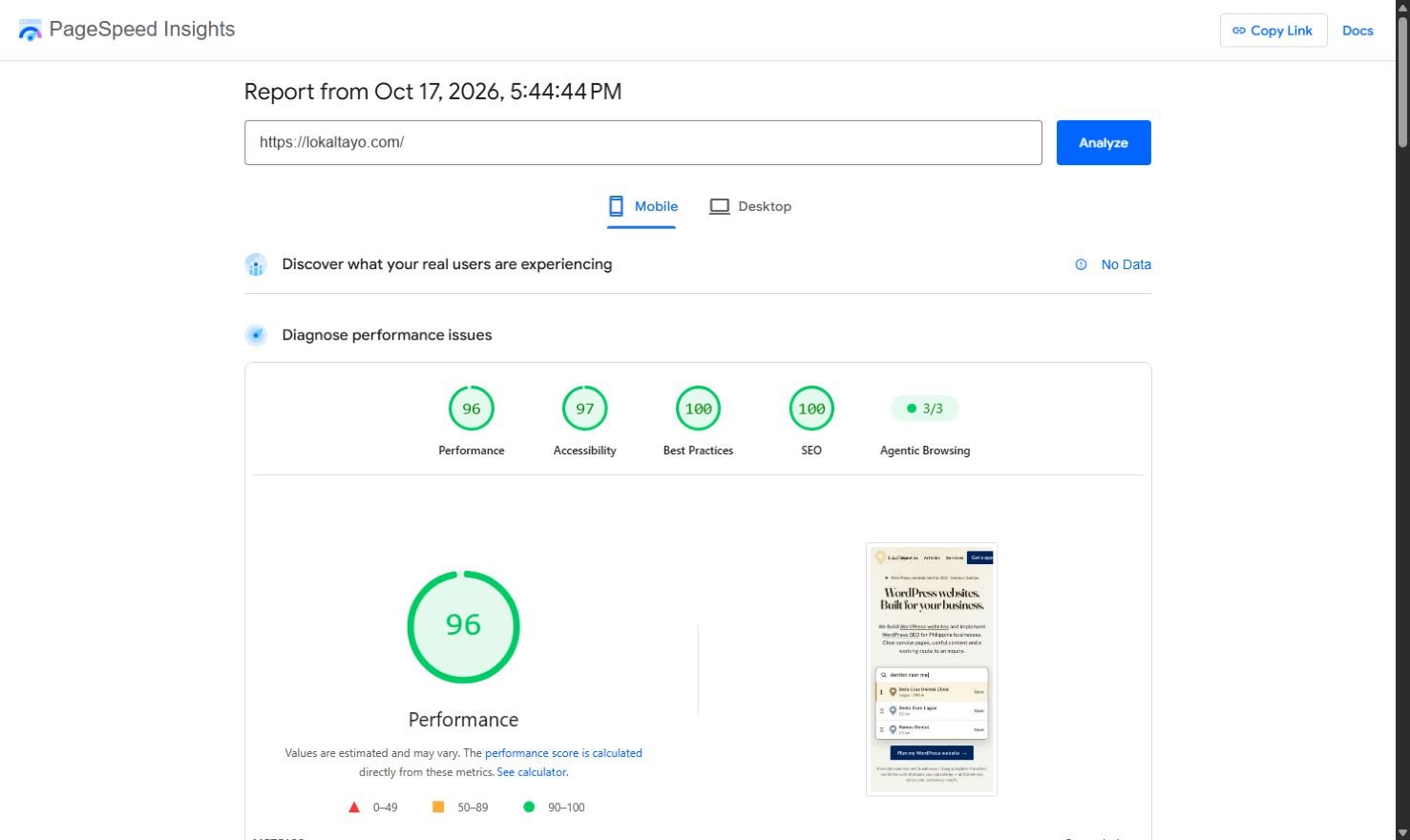Jump to the Accessibility score gauge 97
The height and width of the screenshot is (840, 1410).
585,409
